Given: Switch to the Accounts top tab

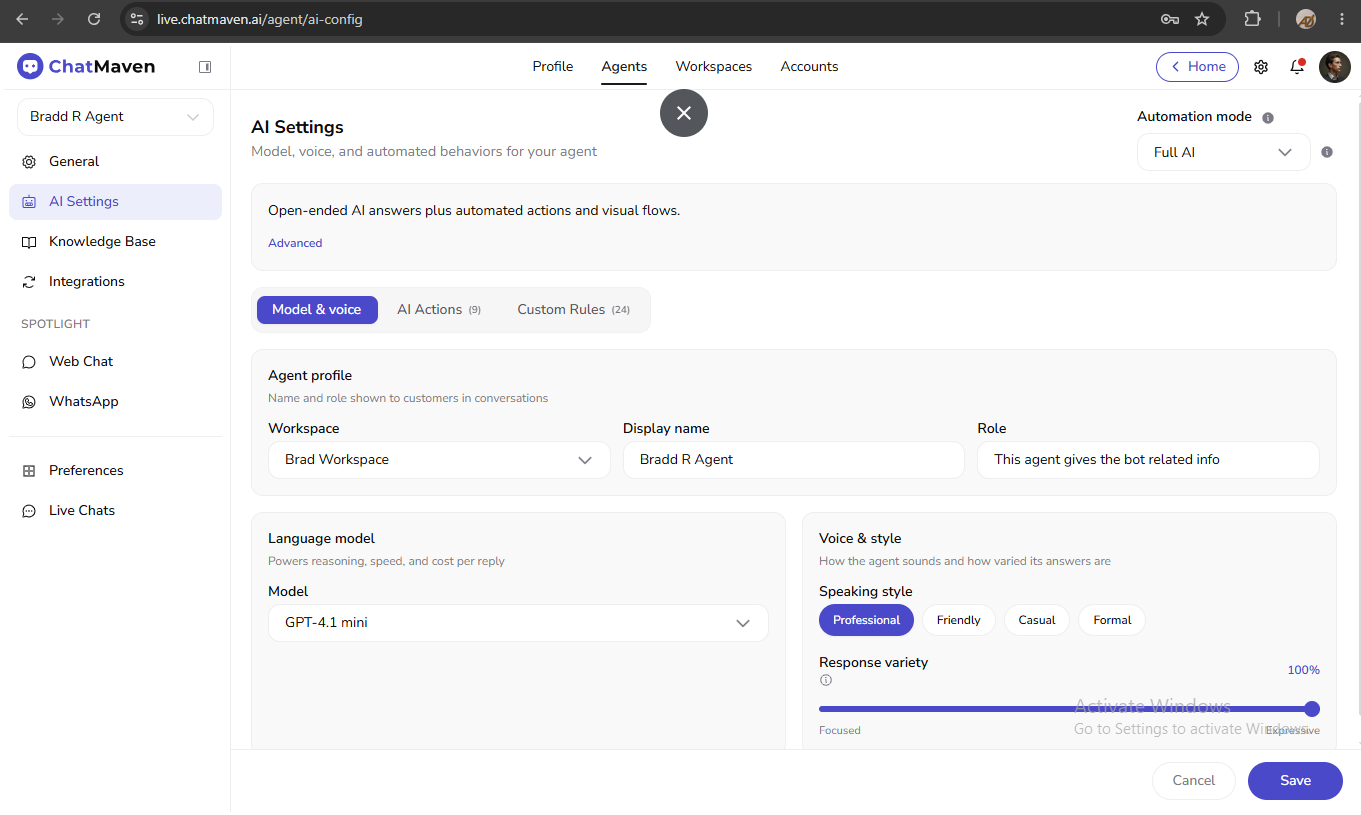Looking at the screenshot, I should pyautogui.click(x=809, y=66).
